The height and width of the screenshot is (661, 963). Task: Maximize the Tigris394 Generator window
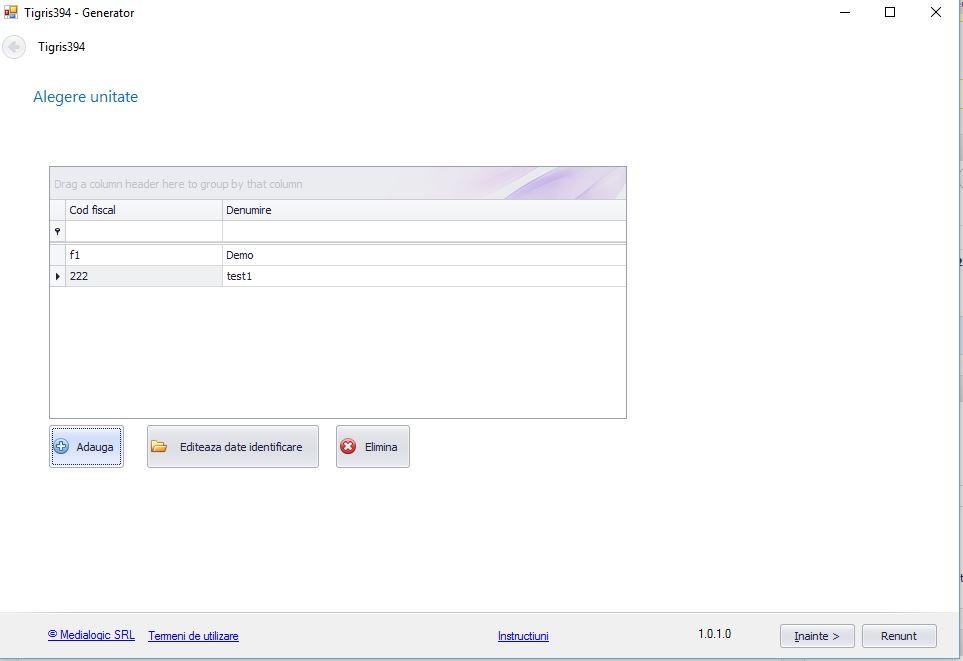(x=889, y=13)
